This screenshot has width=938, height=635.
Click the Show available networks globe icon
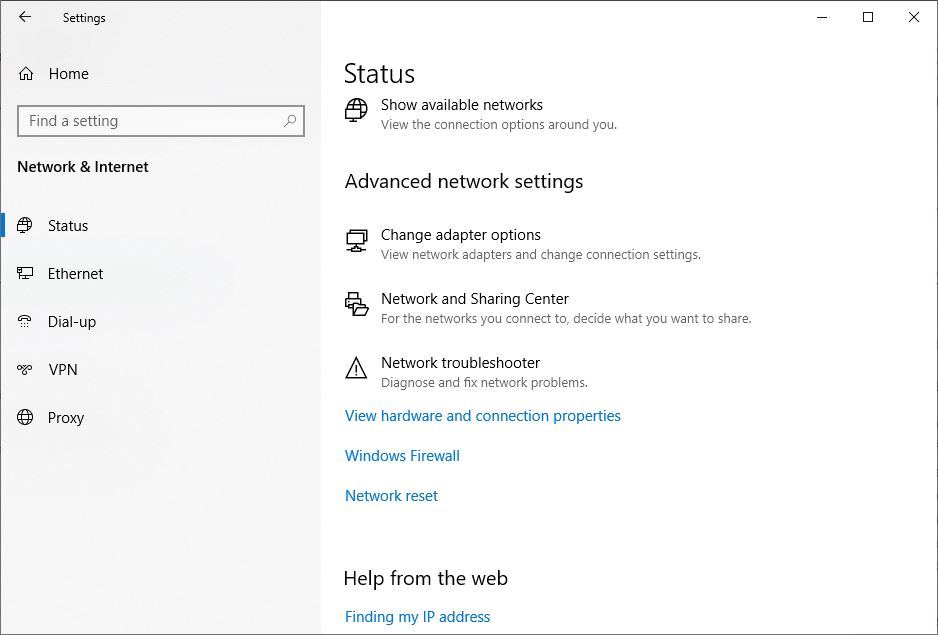coord(356,110)
